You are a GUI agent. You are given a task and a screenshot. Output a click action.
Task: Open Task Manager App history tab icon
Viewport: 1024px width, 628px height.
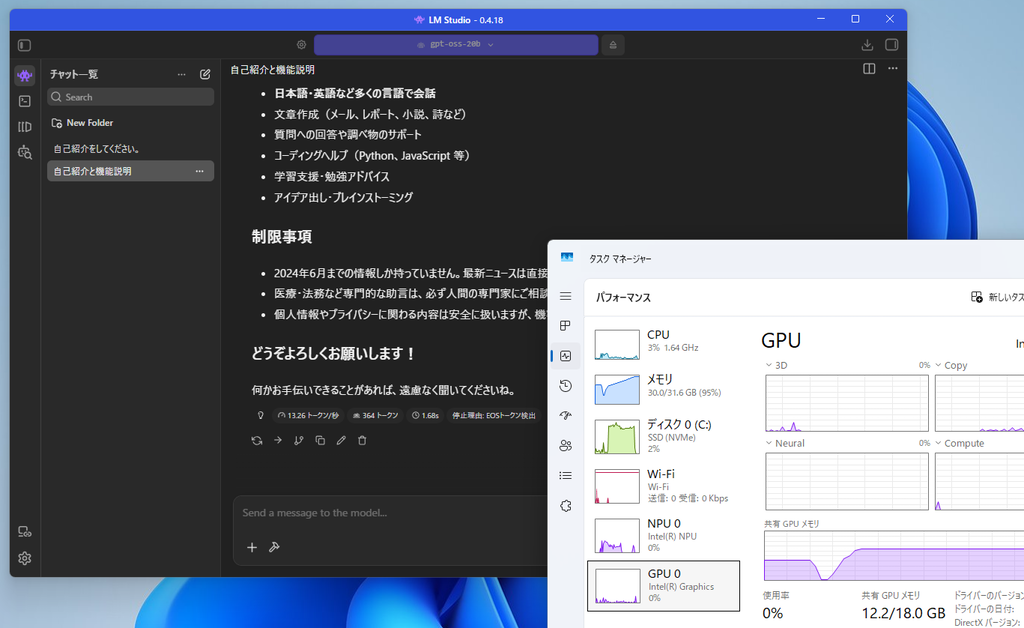566,386
